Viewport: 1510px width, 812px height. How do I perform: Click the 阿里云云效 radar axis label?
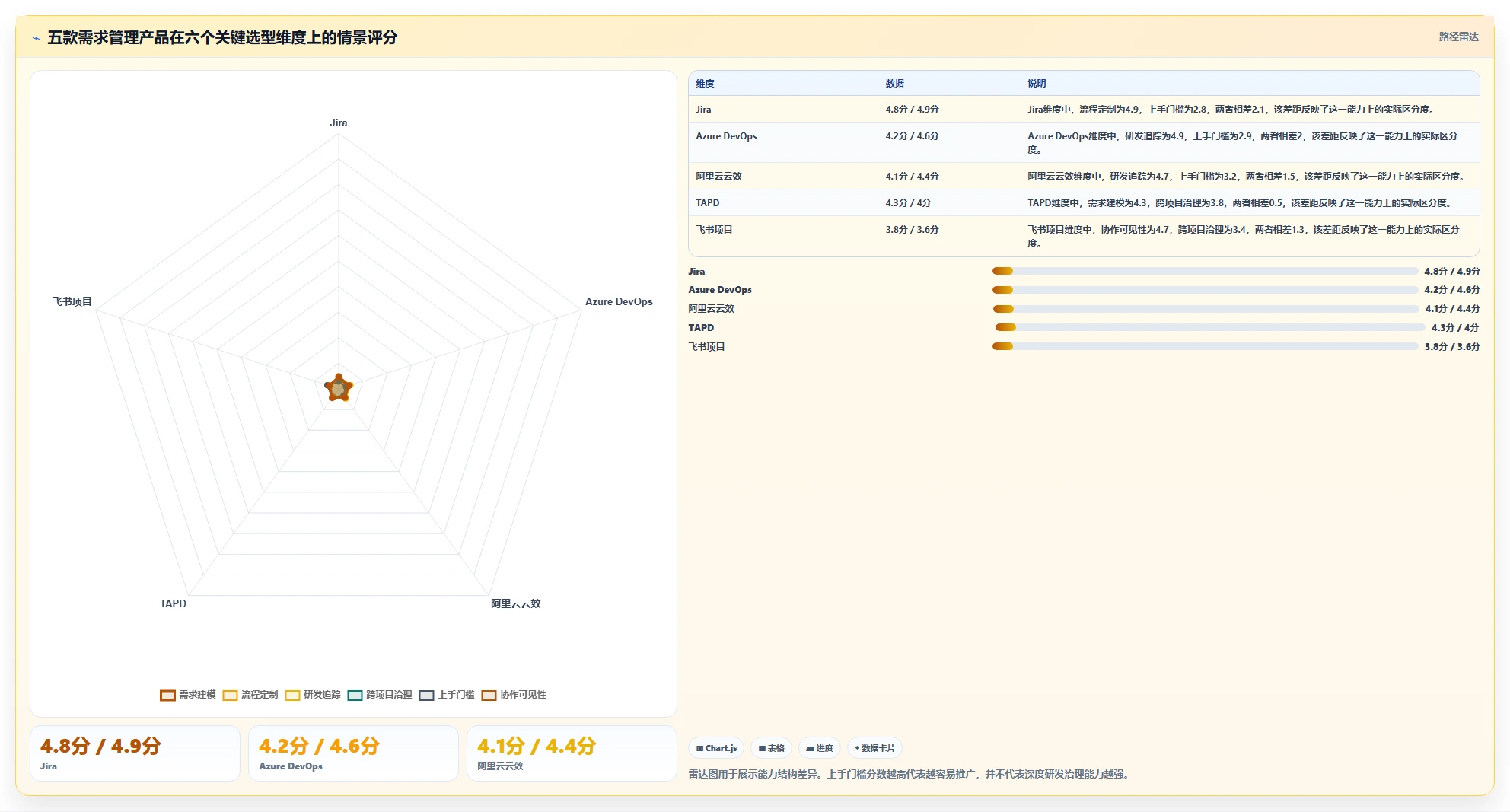coord(515,603)
